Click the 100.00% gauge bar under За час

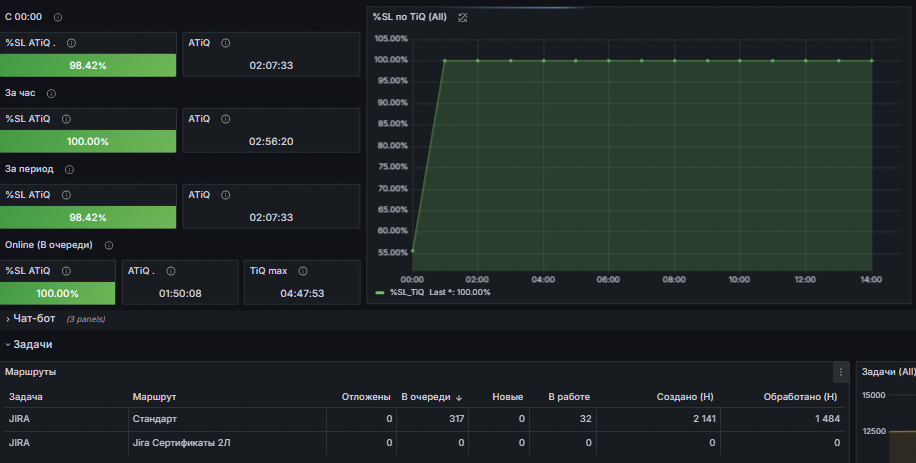tap(88, 141)
